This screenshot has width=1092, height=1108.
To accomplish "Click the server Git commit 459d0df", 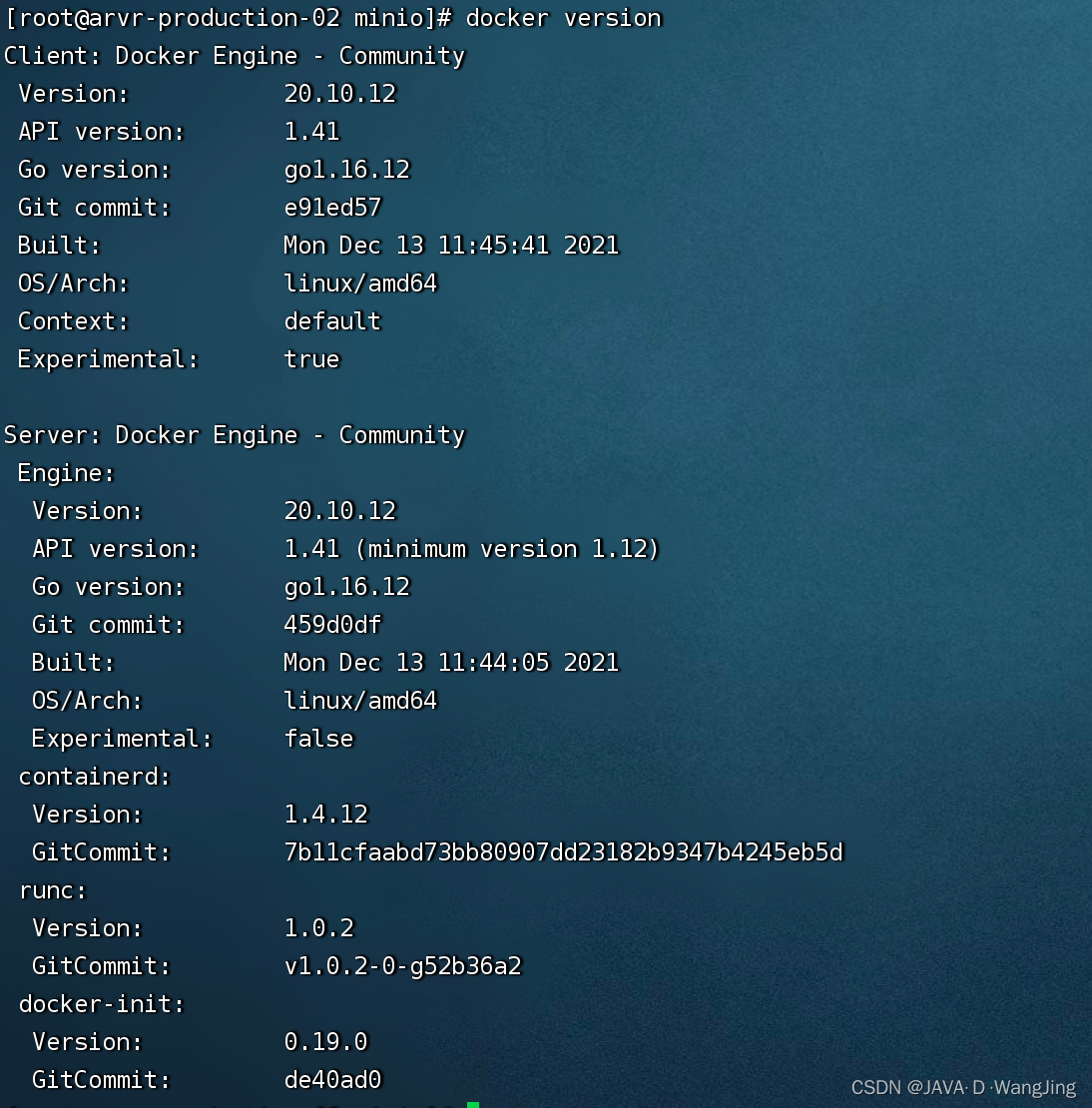I will tap(332, 625).
